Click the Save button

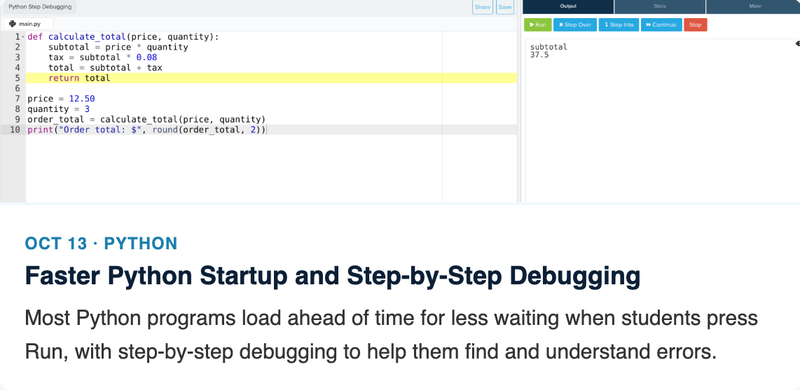505,7
